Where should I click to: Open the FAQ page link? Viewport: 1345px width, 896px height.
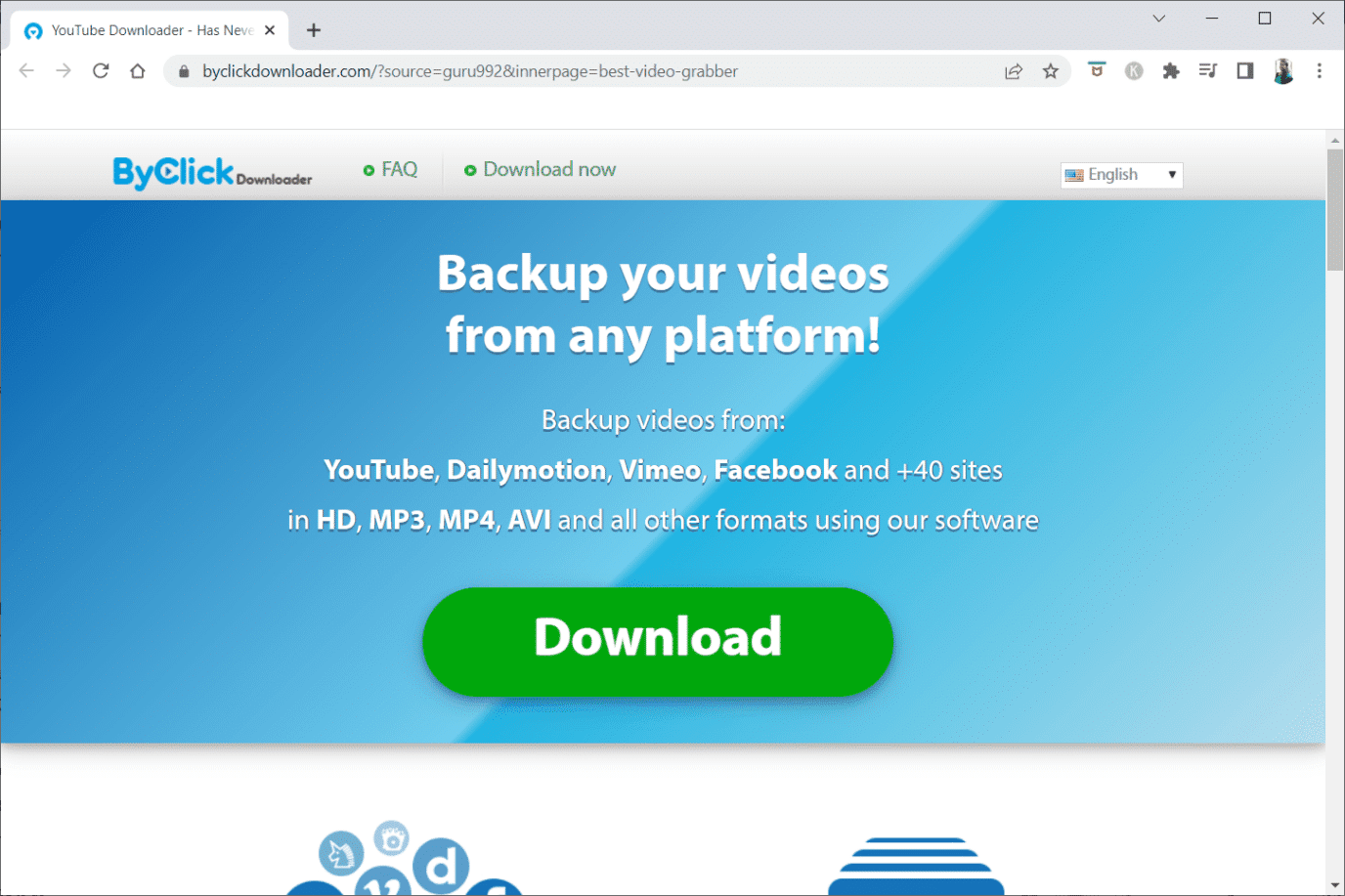pyautogui.click(x=391, y=170)
